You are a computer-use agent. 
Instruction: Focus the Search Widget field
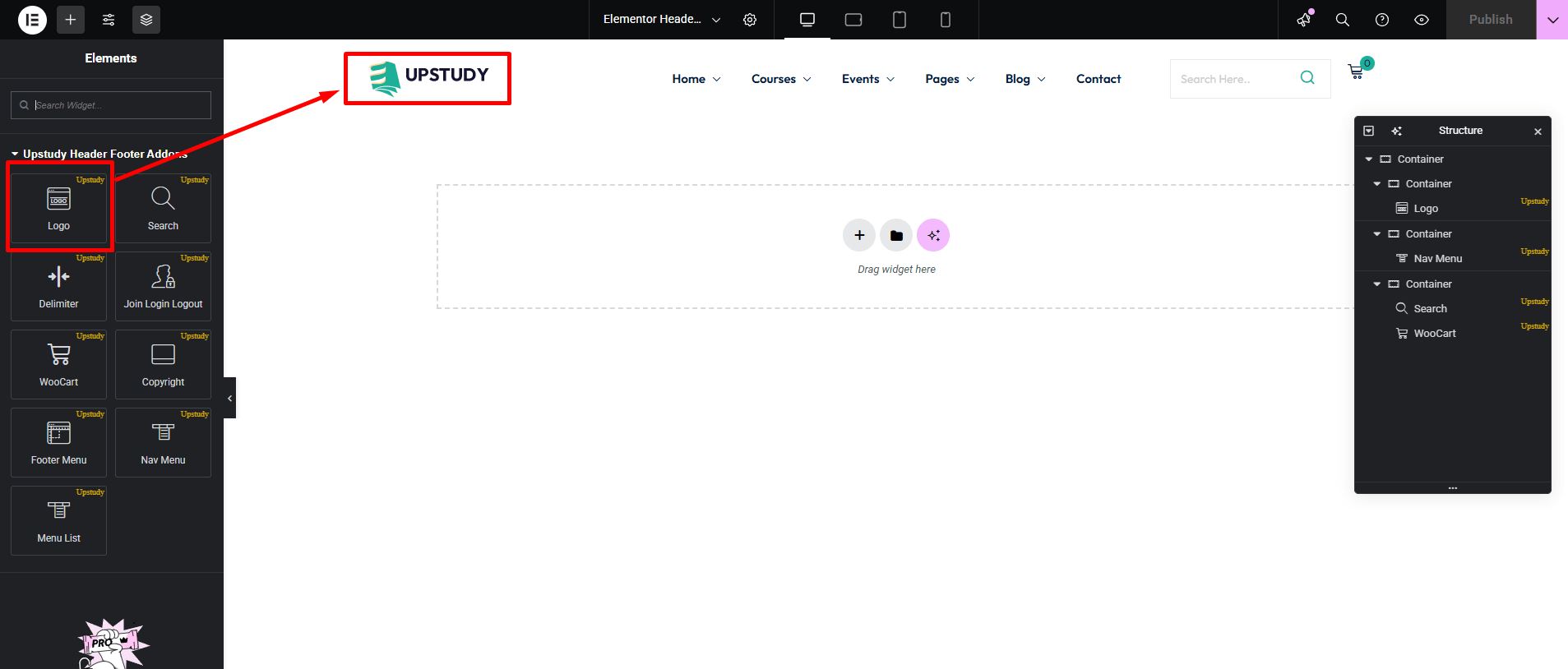[111, 105]
